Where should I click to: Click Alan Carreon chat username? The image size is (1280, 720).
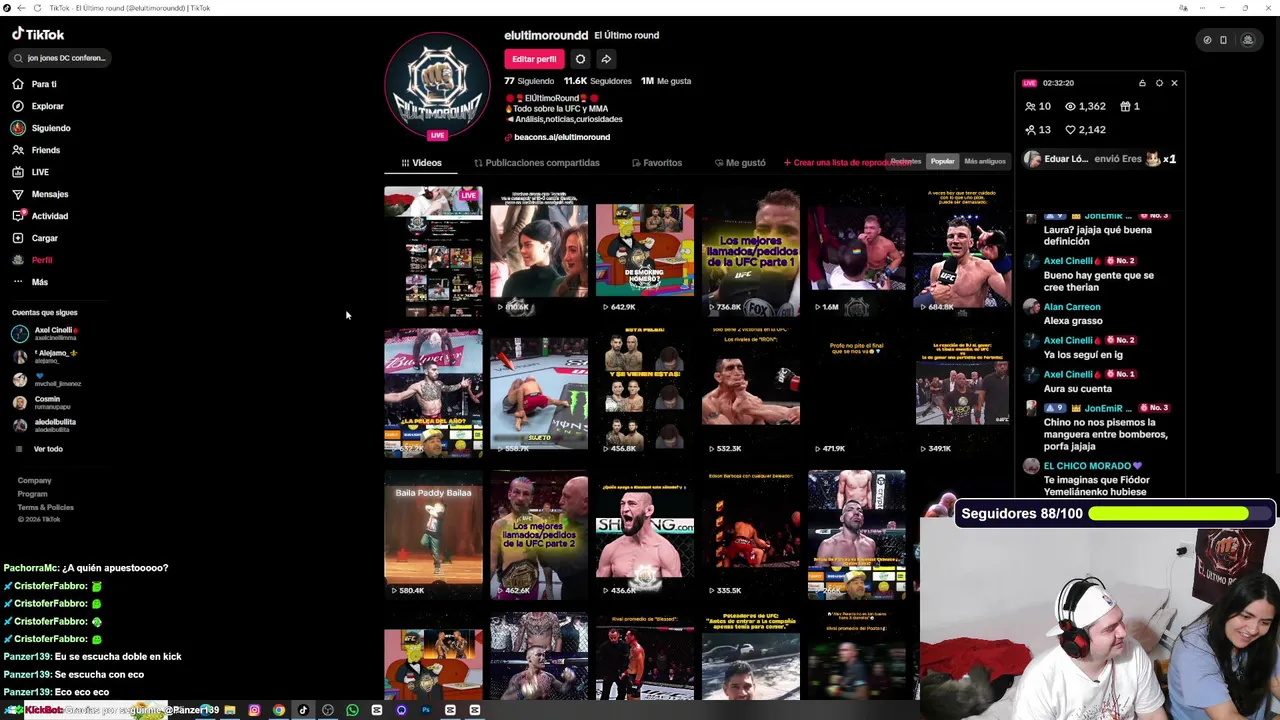pyautogui.click(x=1072, y=307)
